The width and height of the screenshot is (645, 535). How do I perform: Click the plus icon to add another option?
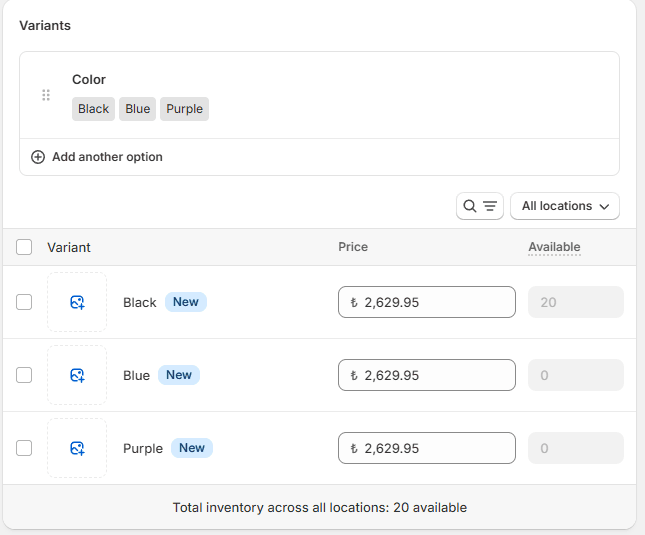pos(38,157)
